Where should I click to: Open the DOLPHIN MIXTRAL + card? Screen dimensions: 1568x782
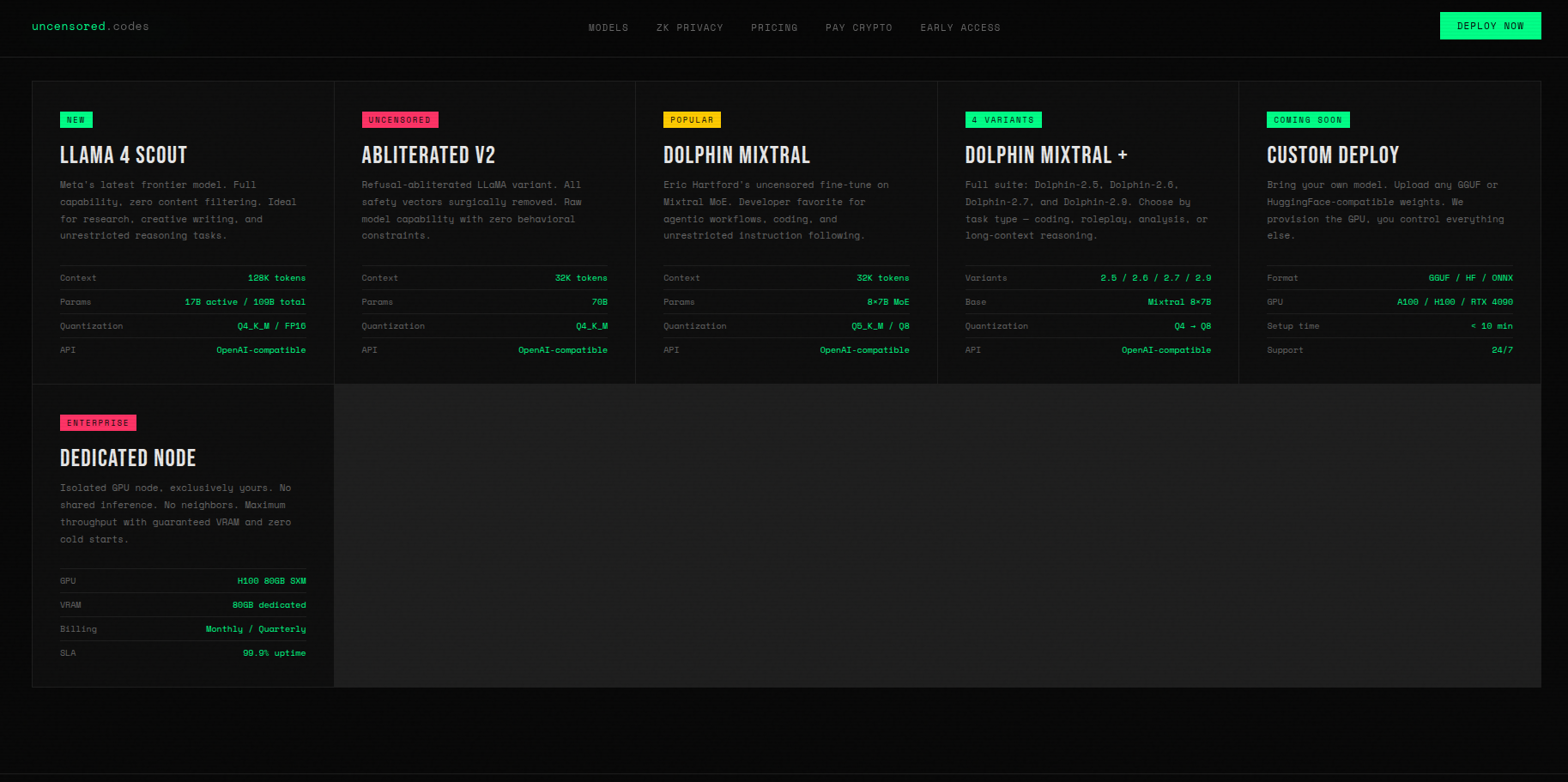tap(1046, 155)
